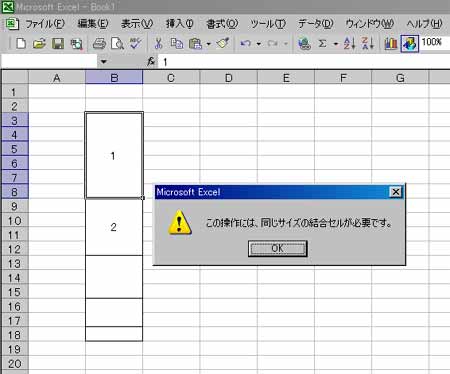Select column G header
Image resolution: width=450 pixels, height=374 pixels.
coord(400,78)
